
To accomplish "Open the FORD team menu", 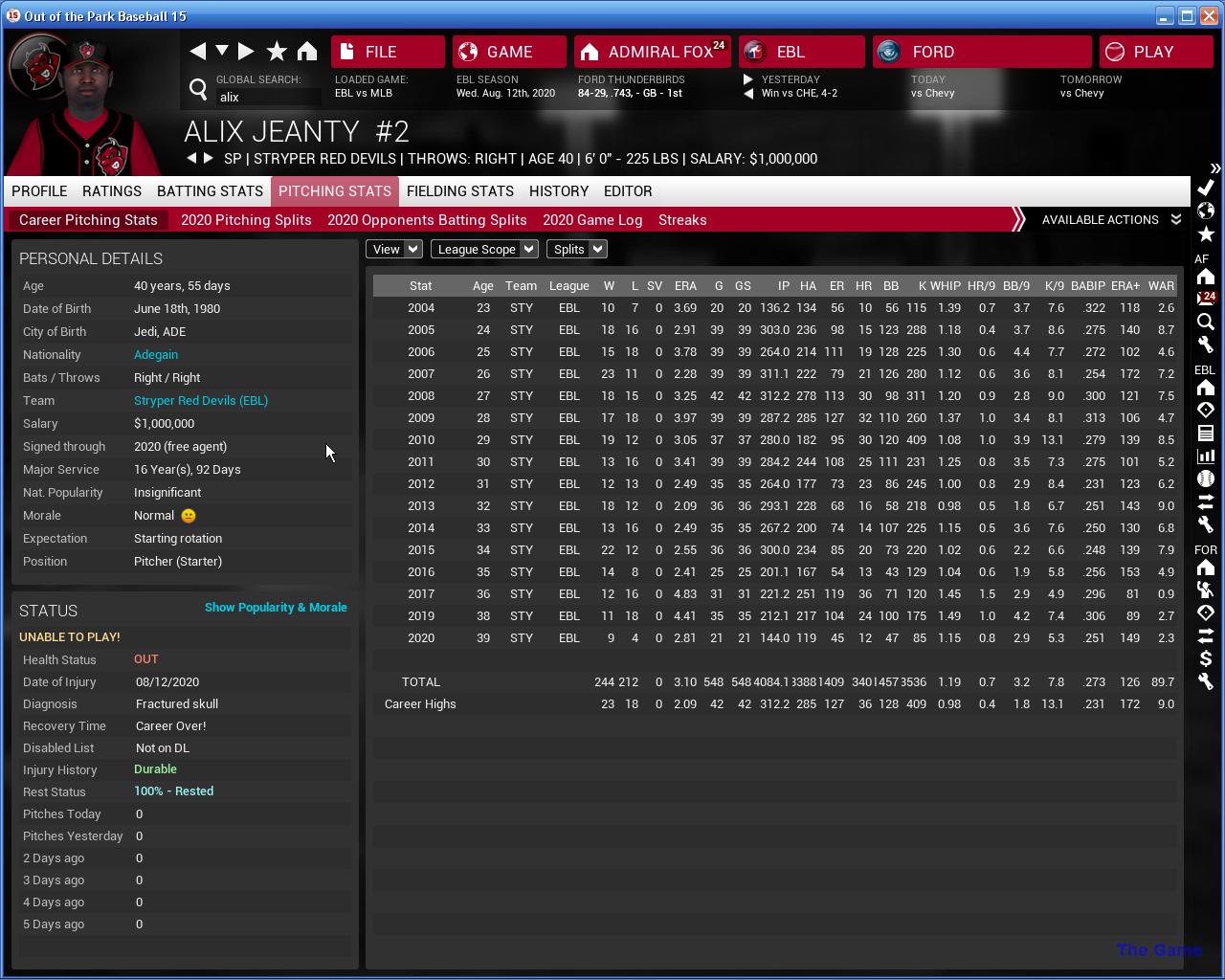I will 982,52.
